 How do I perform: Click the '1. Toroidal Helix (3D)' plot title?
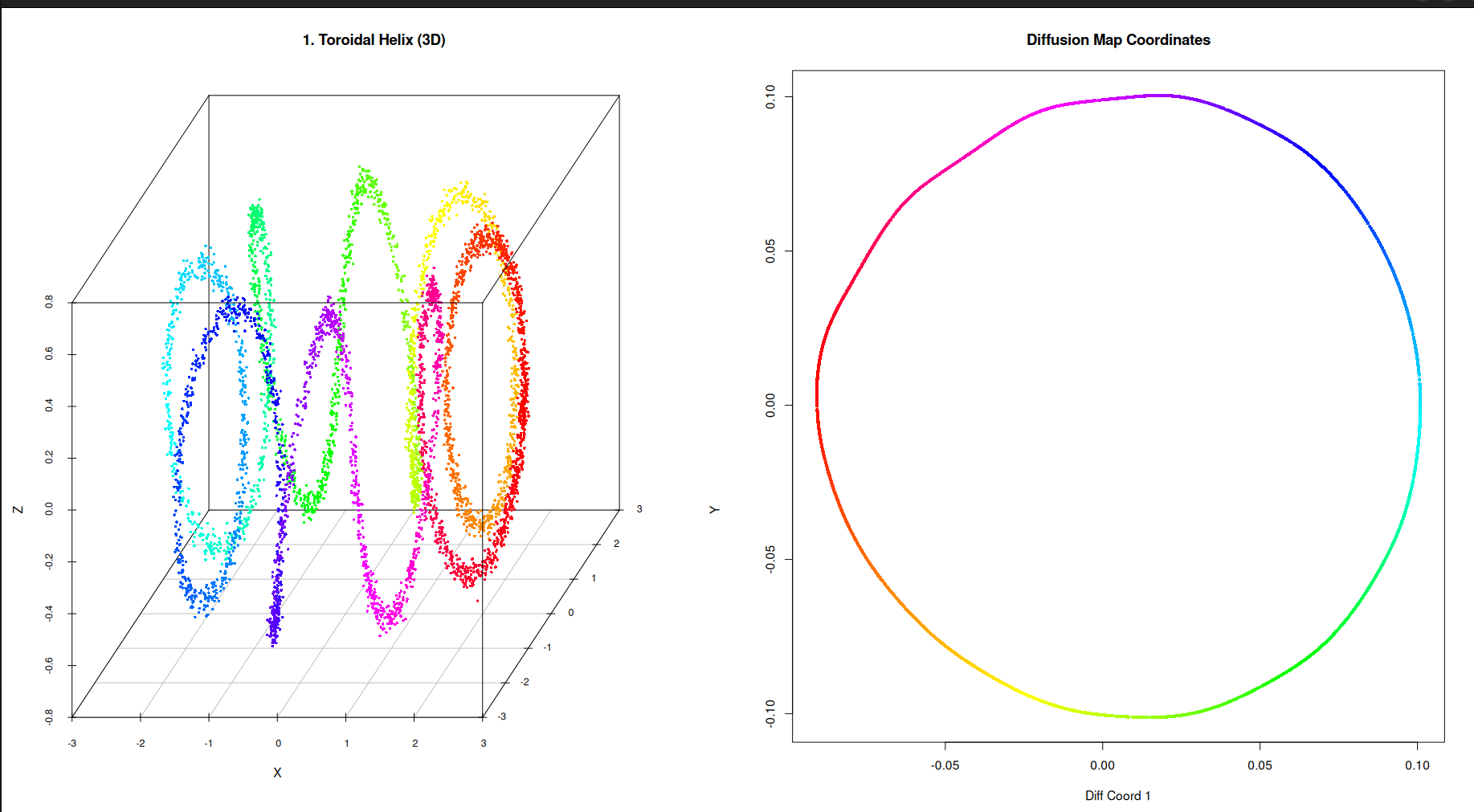point(374,40)
